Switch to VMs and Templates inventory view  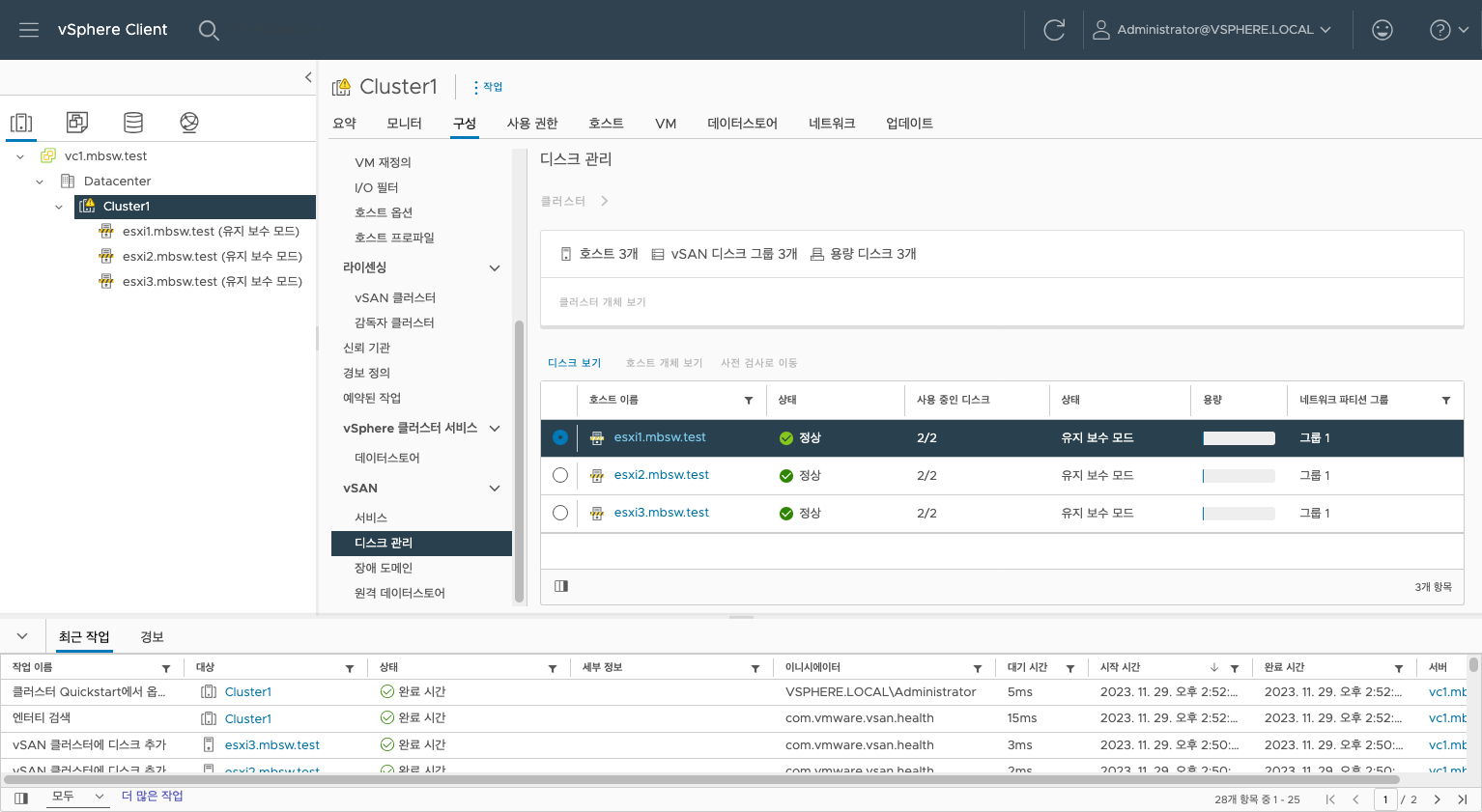coord(77,123)
